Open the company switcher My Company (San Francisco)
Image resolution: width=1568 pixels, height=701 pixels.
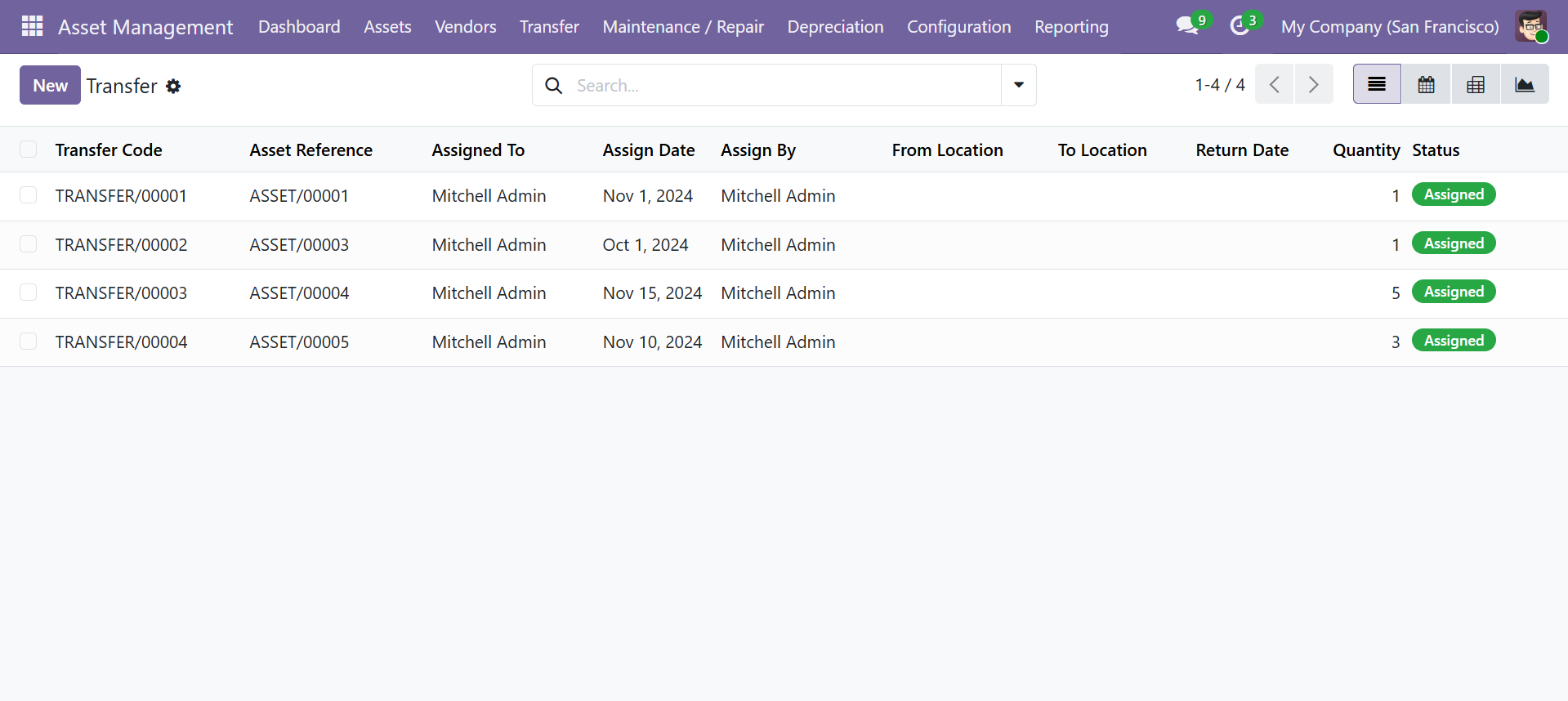(1390, 27)
